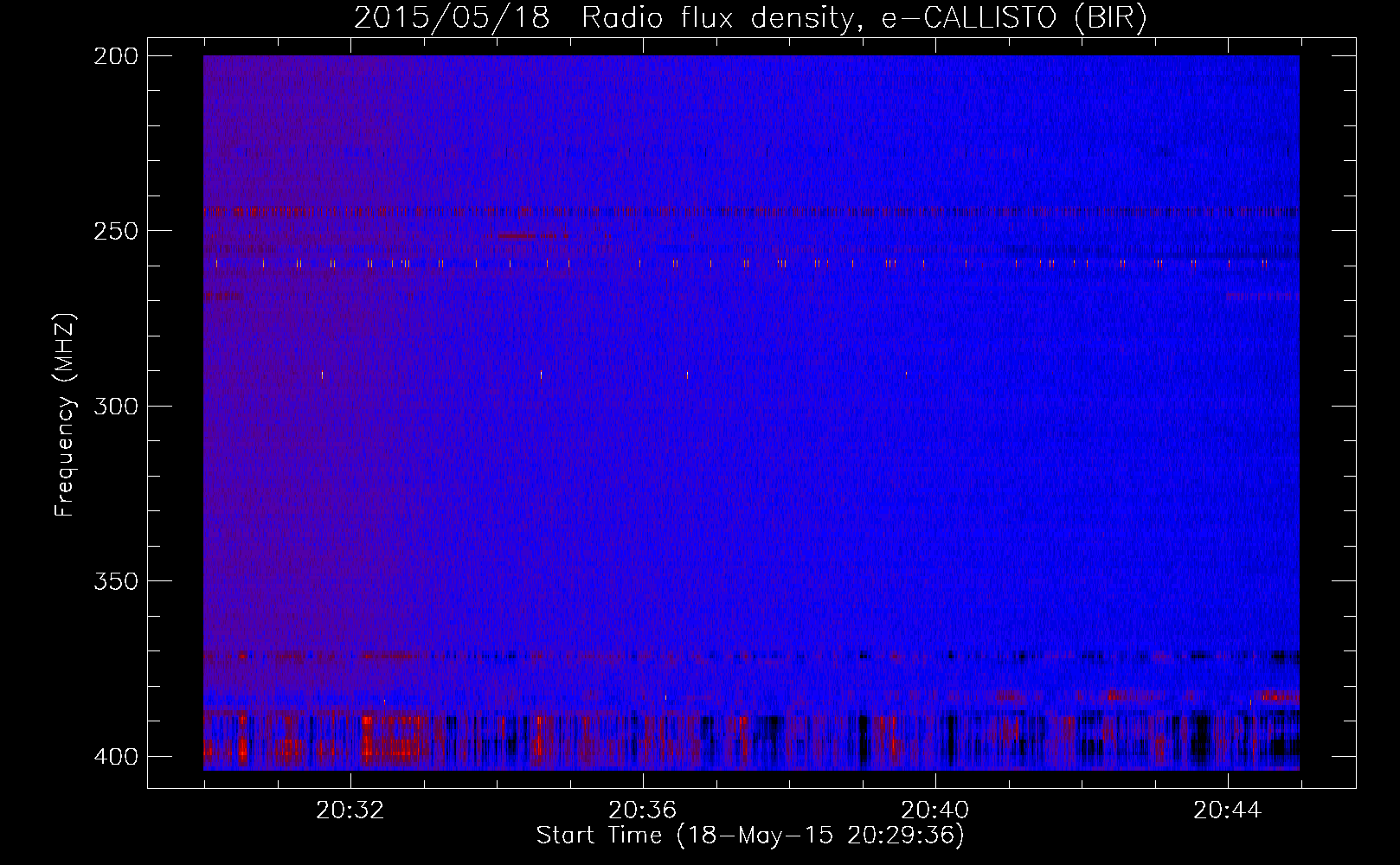Click the 20:32 time tick label

[x=350, y=811]
